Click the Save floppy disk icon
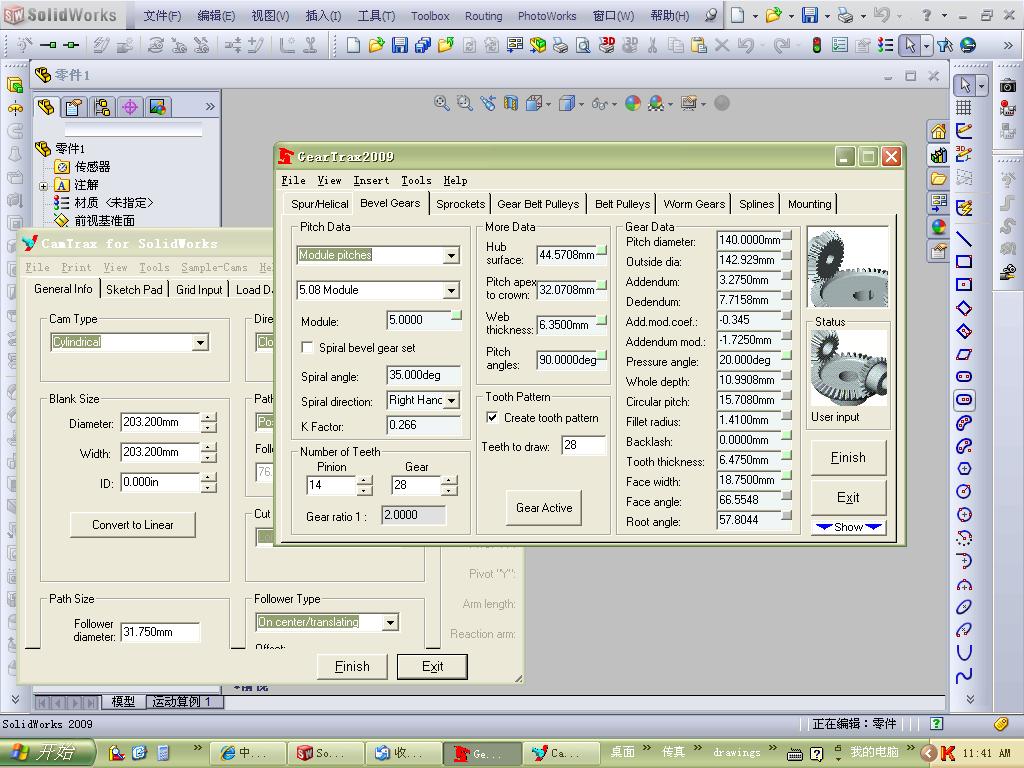This screenshot has height=768, width=1024. [400, 45]
